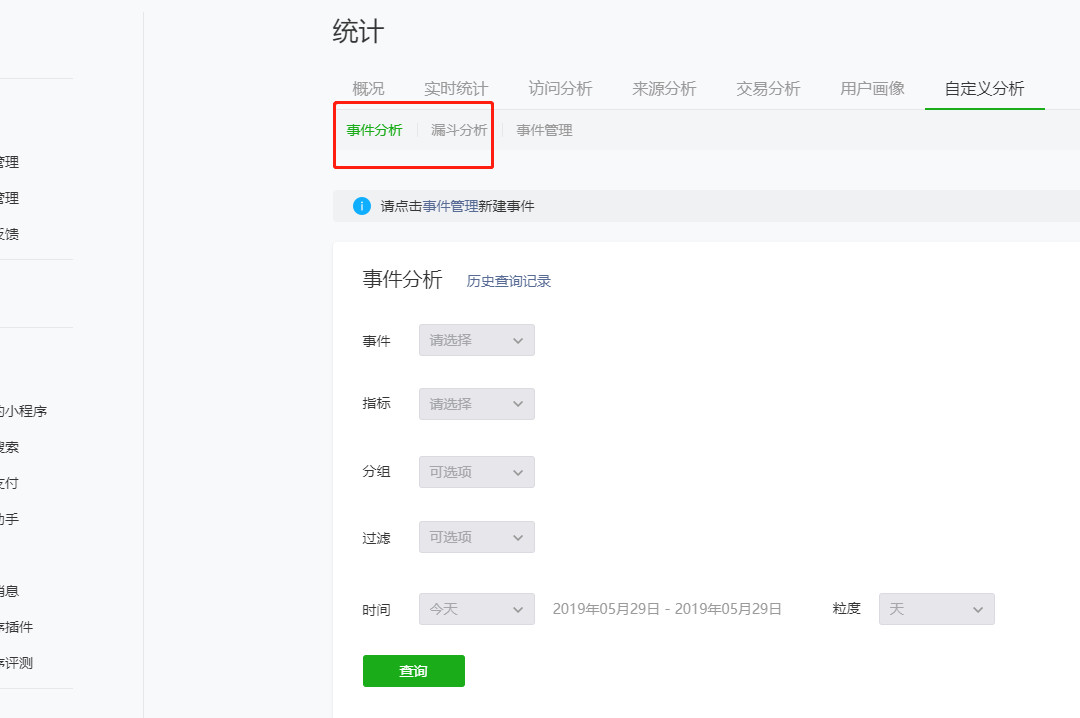Click the 分组 field label
This screenshot has width=1080, height=718.
376,472
